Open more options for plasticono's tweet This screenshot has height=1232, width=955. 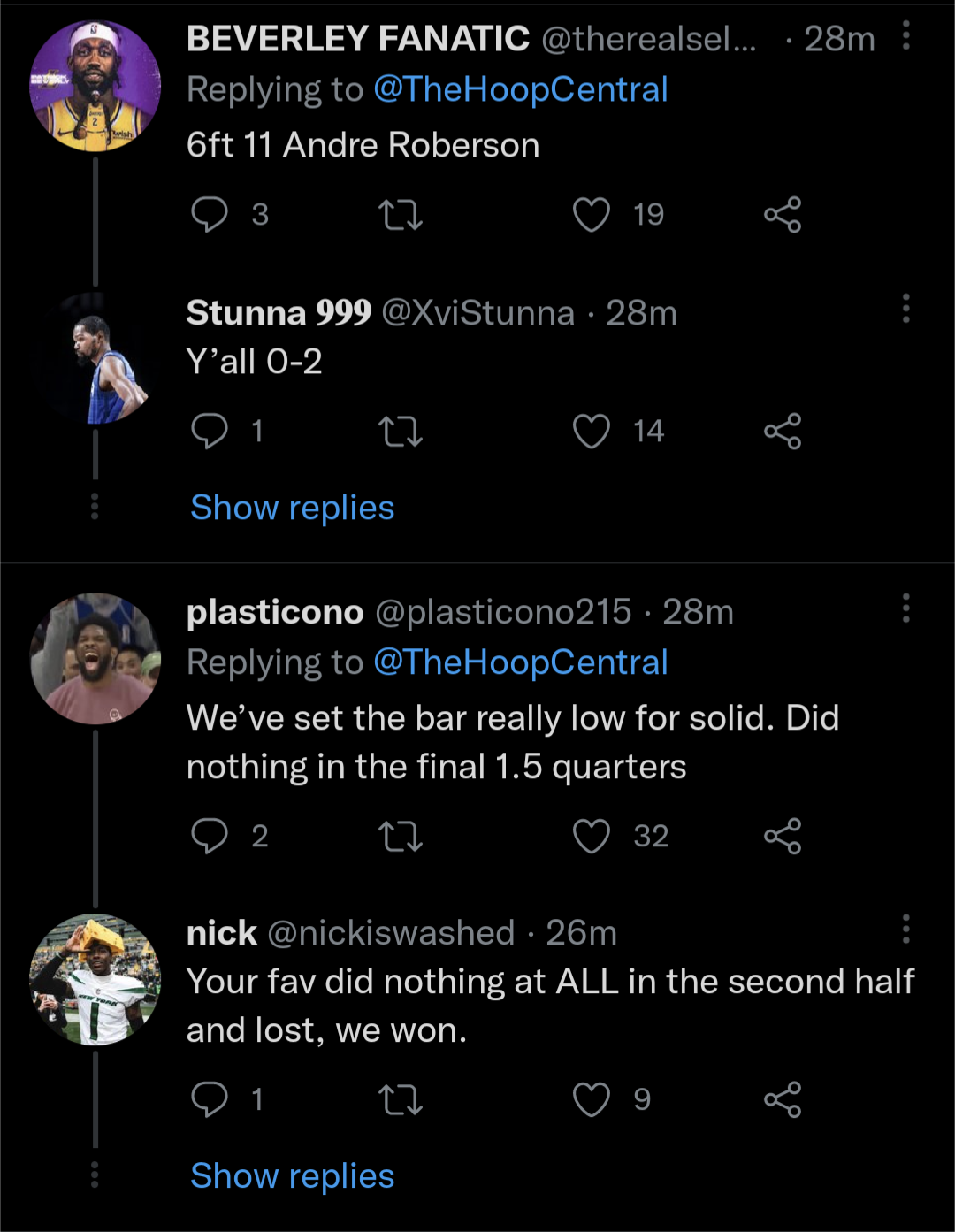pyautogui.click(x=905, y=608)
